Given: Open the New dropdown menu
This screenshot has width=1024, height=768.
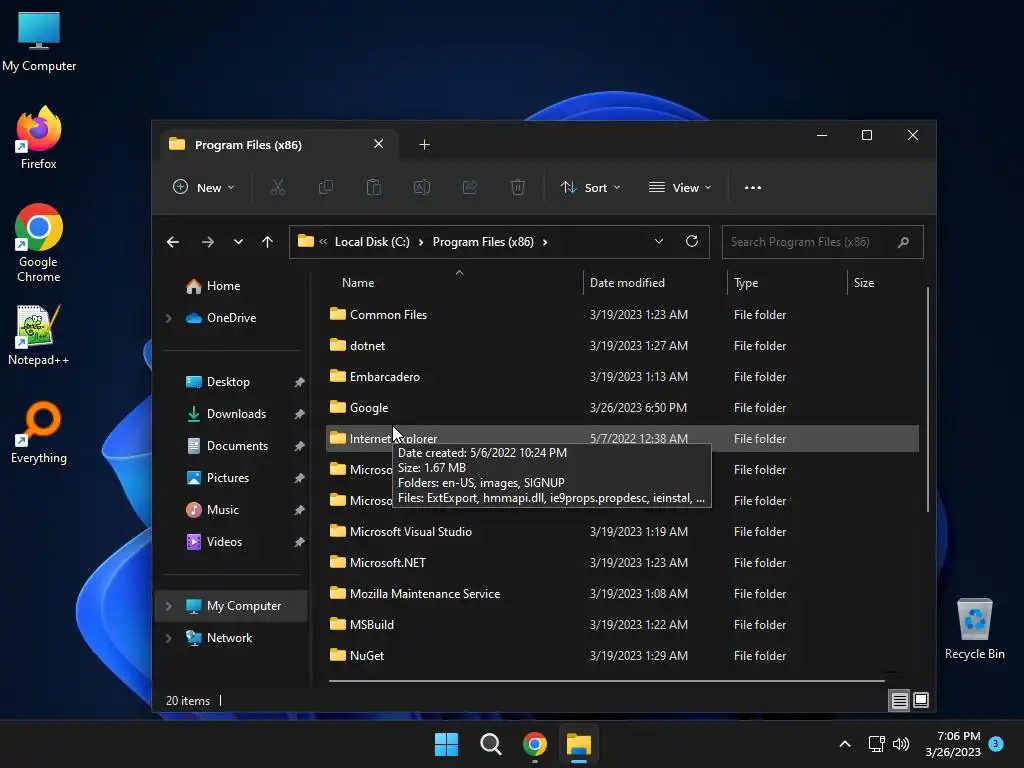Looking at the screenshot, I should click(x=203, y=187).
